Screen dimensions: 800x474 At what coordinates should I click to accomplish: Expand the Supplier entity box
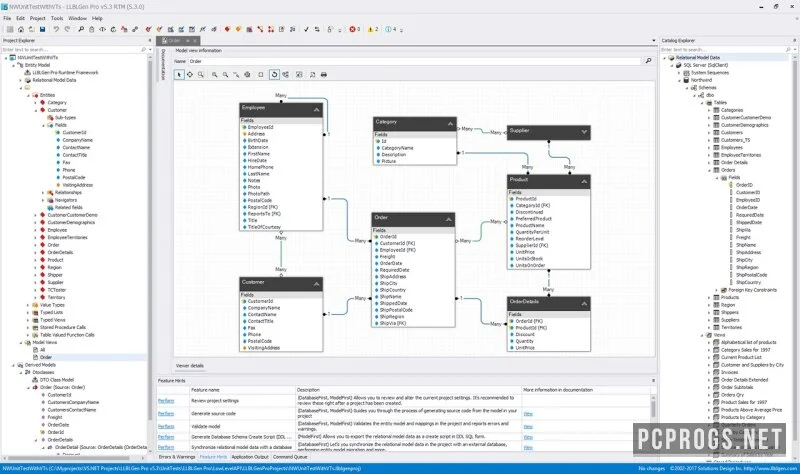584,132
